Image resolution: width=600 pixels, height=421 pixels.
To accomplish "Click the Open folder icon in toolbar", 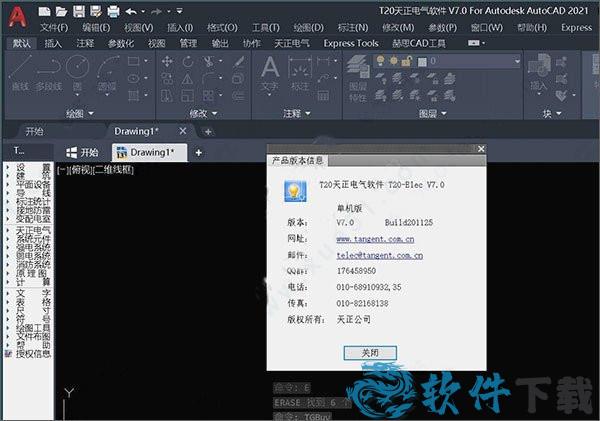I will pos(61,11).
